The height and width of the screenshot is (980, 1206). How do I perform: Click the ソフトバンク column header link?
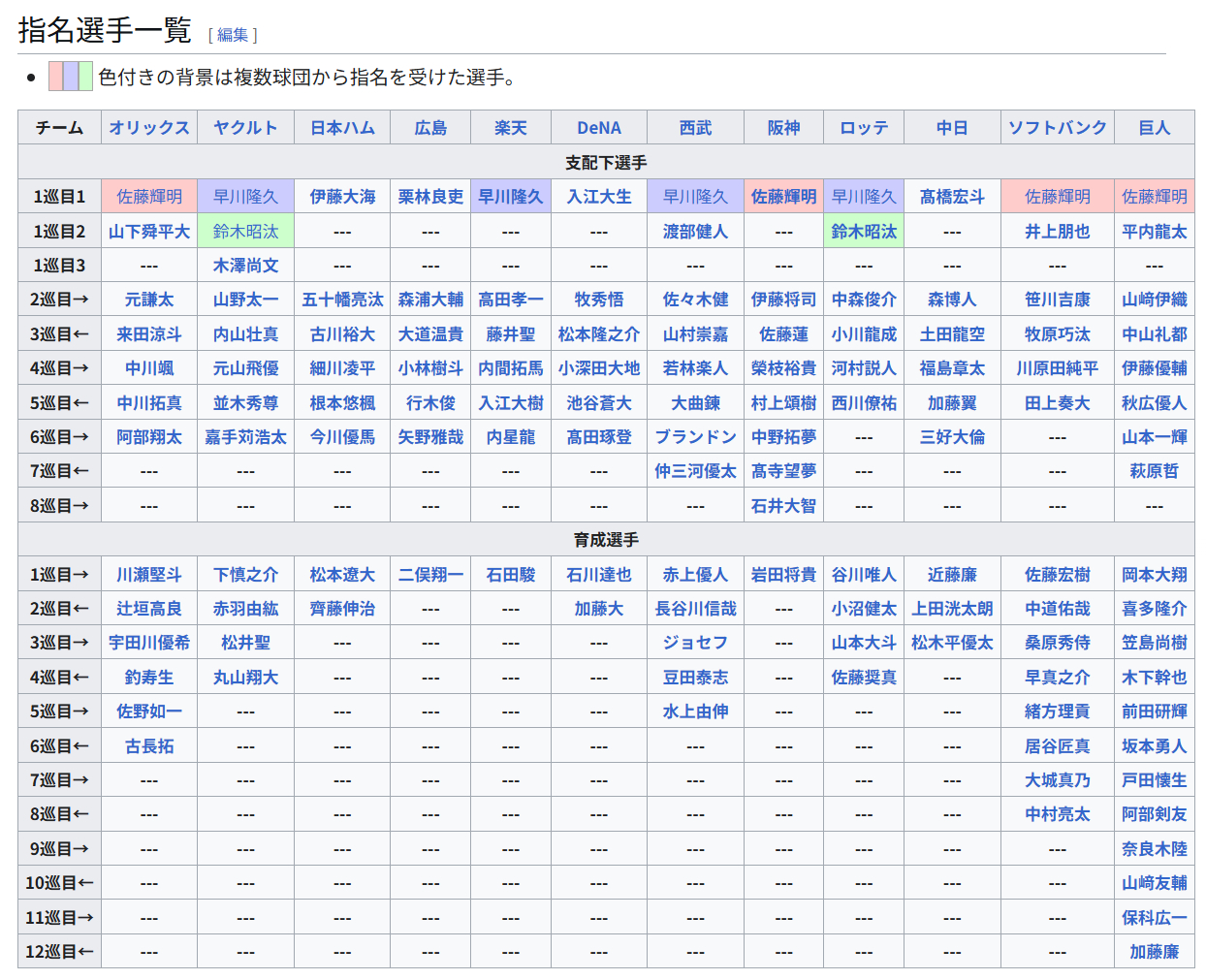(x=1057, y=128)
